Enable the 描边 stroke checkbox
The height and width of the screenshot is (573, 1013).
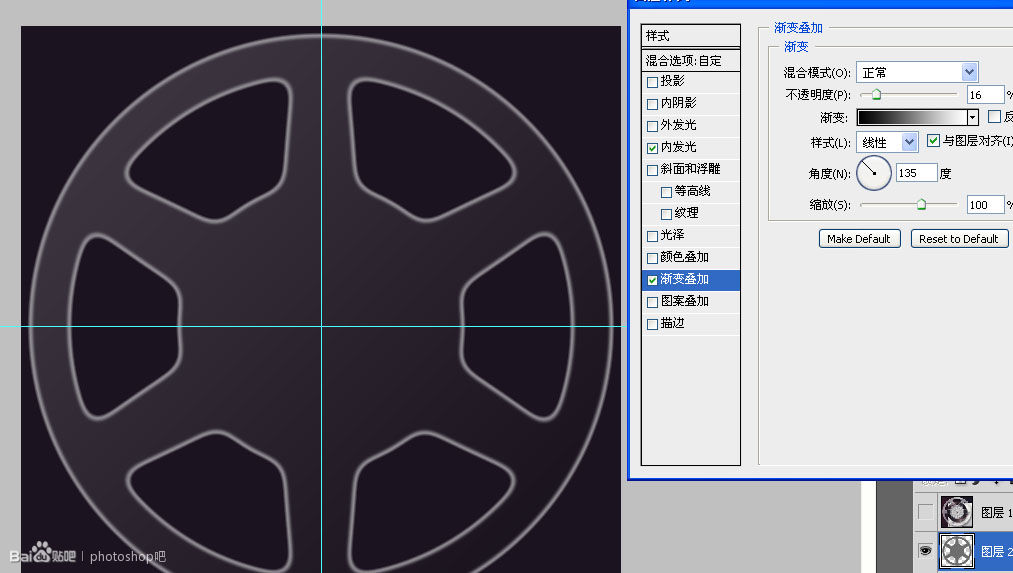pos(653,324)
